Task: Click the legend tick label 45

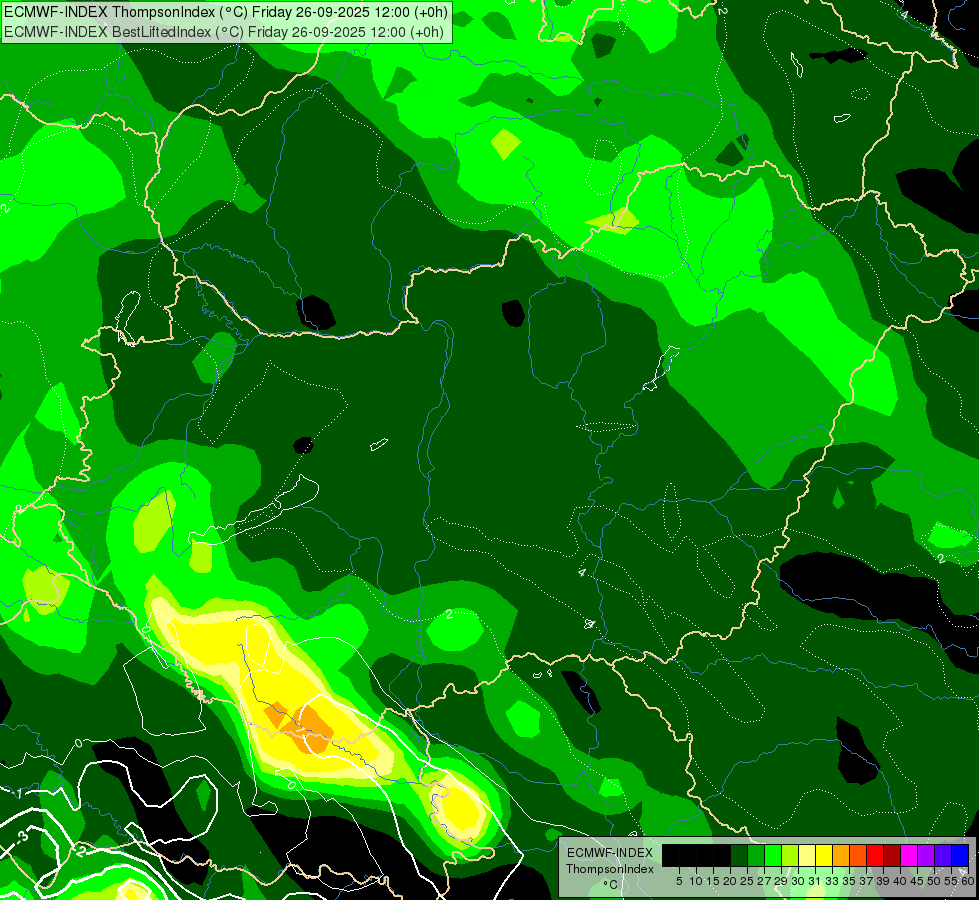Action: [x=917, y=881]
